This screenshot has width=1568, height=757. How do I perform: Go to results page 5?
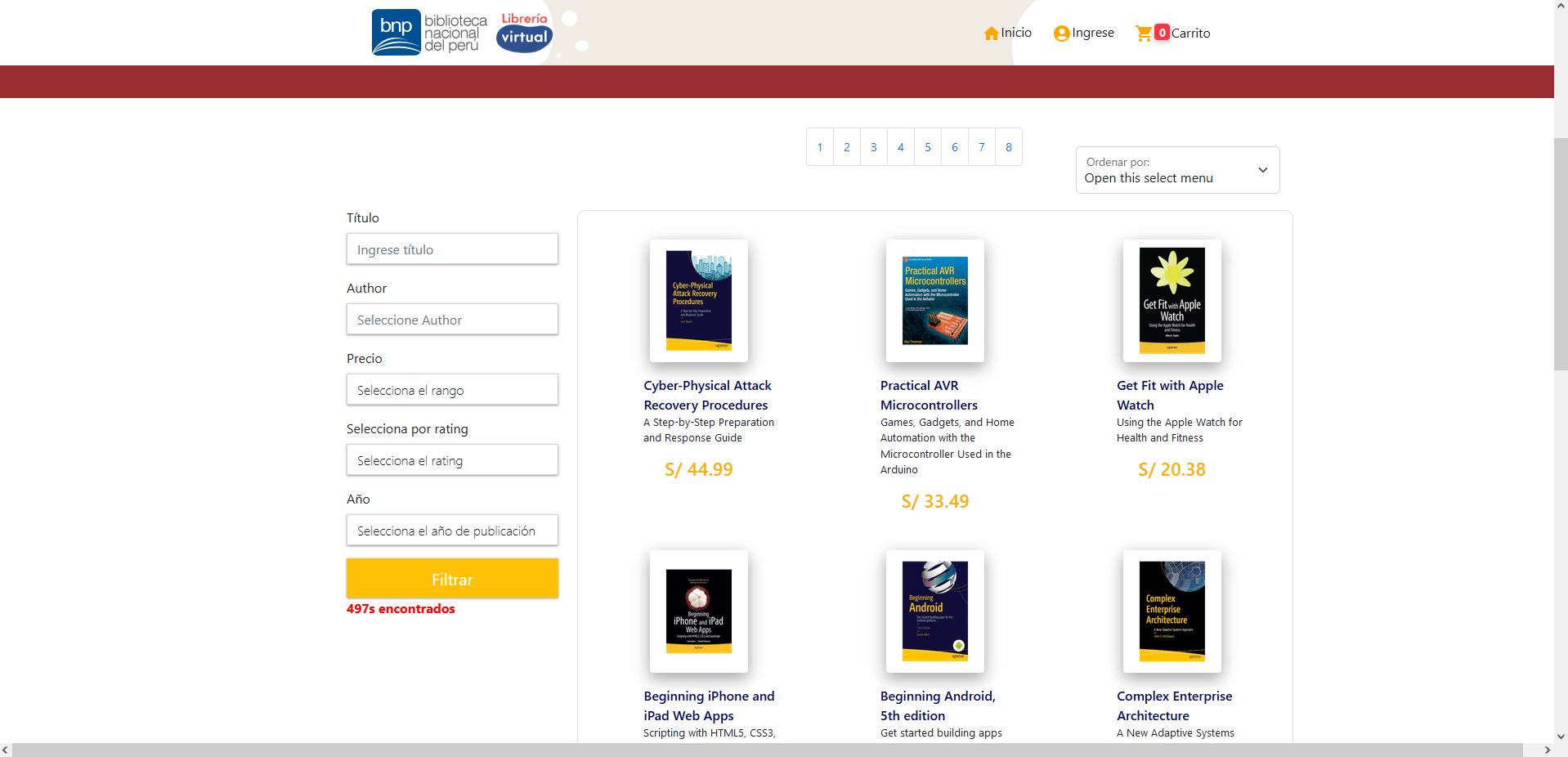[927, 147]
